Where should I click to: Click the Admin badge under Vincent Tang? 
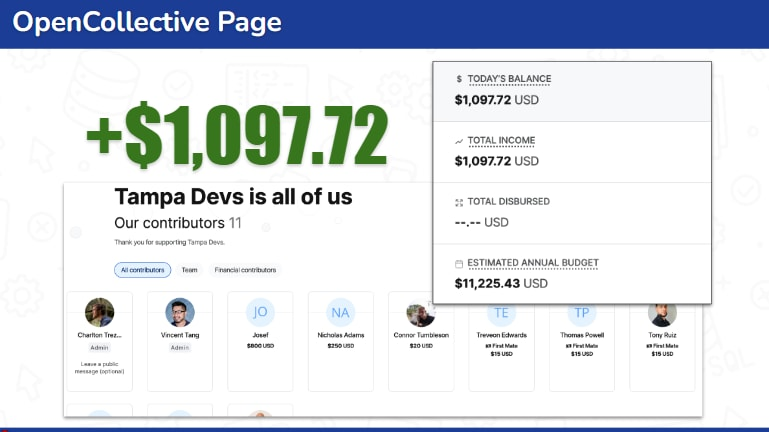coord(180,347)
